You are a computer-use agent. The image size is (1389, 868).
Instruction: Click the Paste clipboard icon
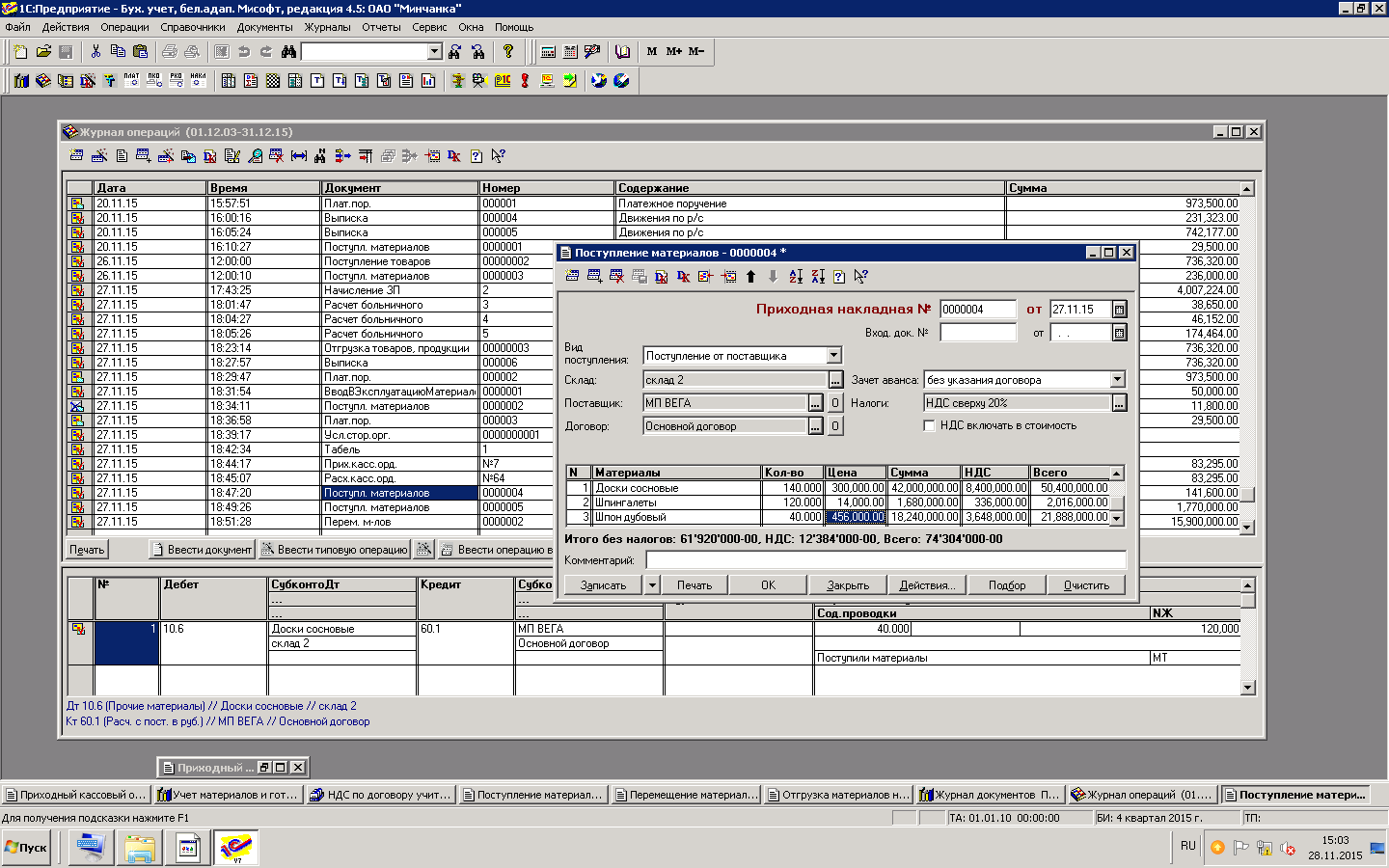tap(141, 51)
